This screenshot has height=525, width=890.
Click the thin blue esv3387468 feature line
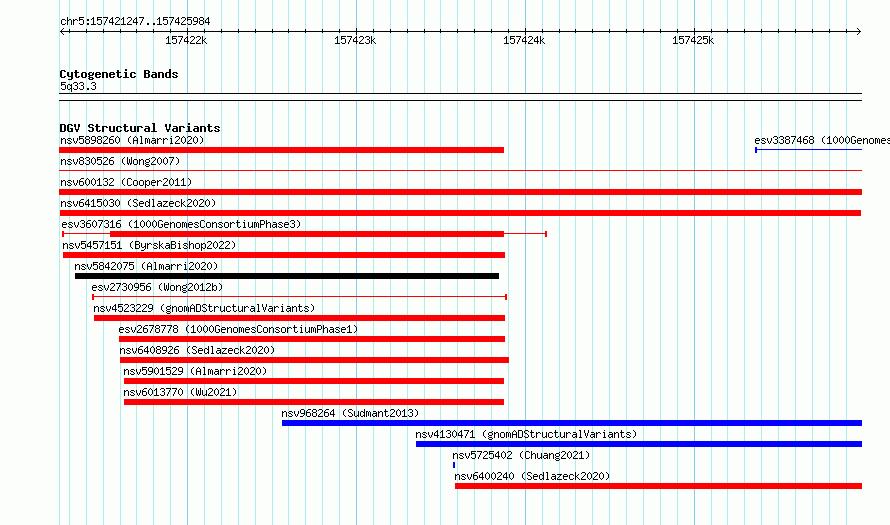coord(808,150)
